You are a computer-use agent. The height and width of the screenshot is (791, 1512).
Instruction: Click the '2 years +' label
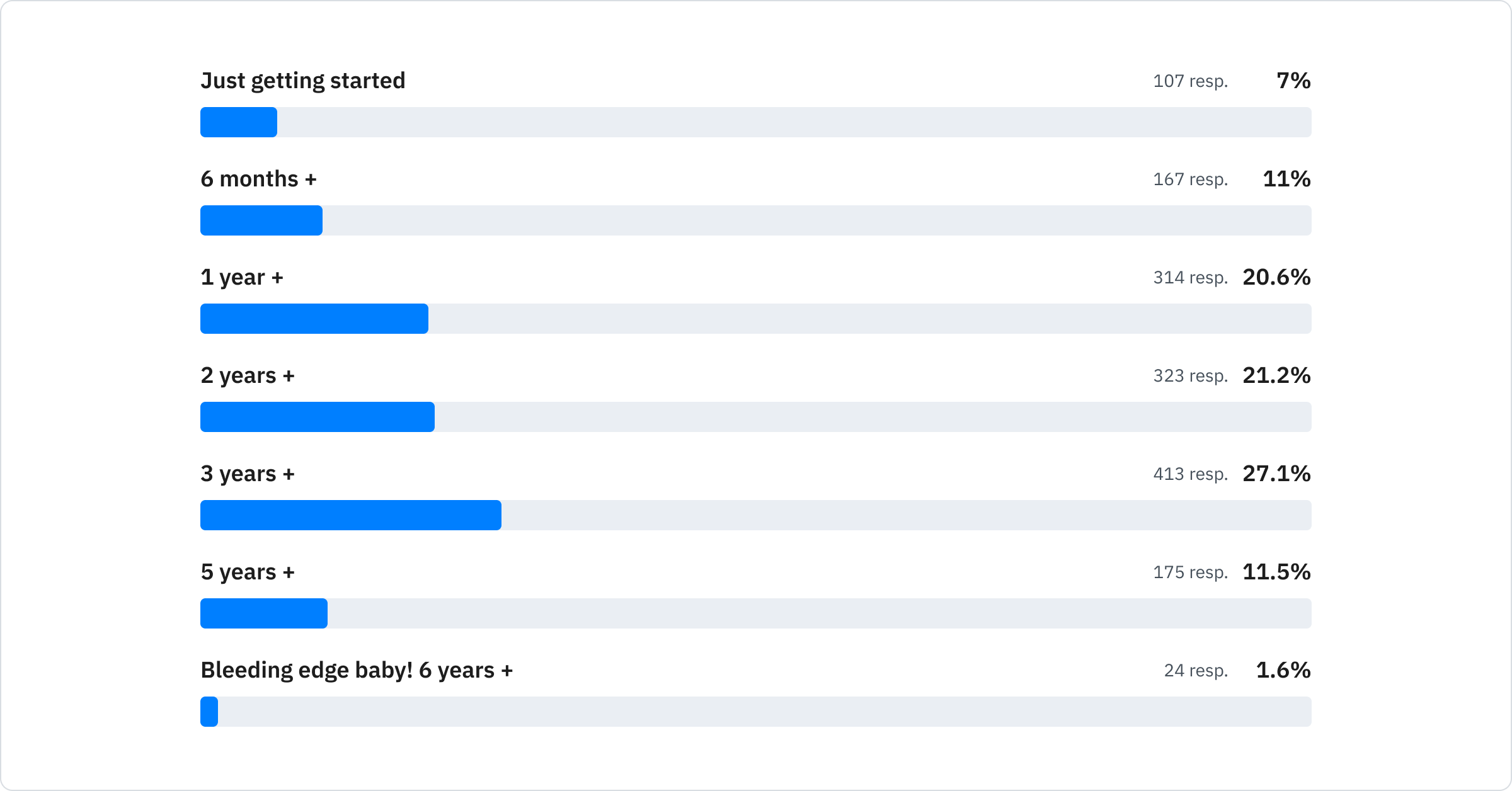(x=248, y=376)
